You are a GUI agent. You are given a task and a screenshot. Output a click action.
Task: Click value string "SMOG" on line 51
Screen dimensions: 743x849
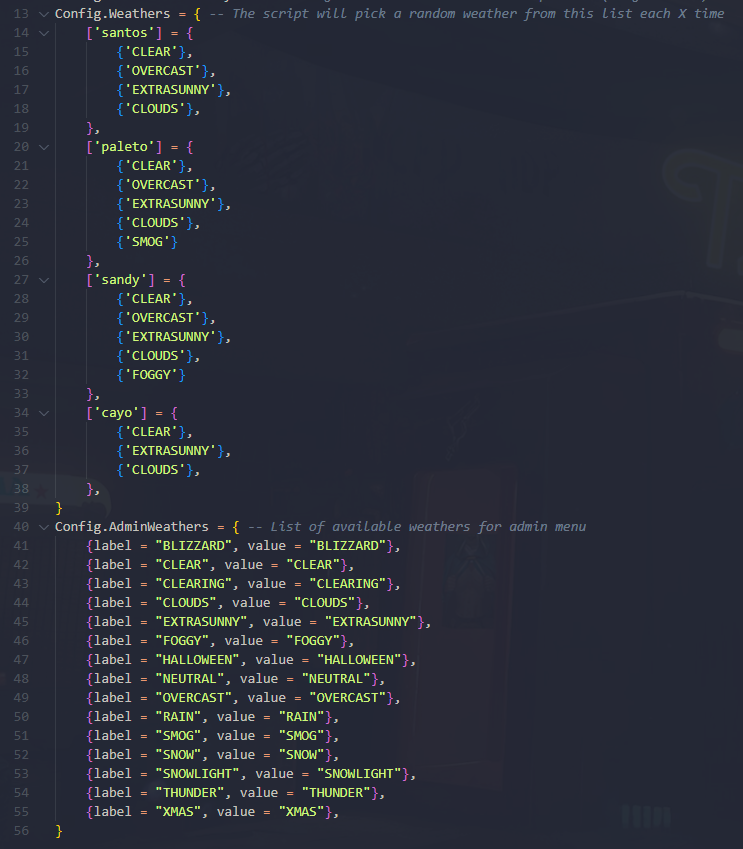[301, 736]
